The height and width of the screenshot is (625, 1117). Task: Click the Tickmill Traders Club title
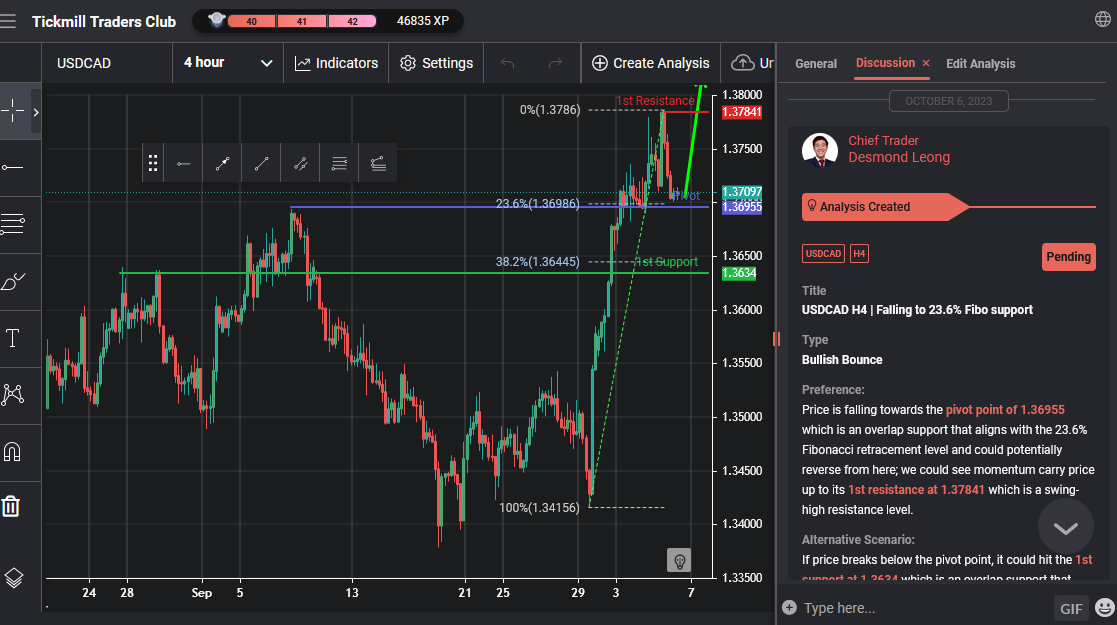coord(104,21)
